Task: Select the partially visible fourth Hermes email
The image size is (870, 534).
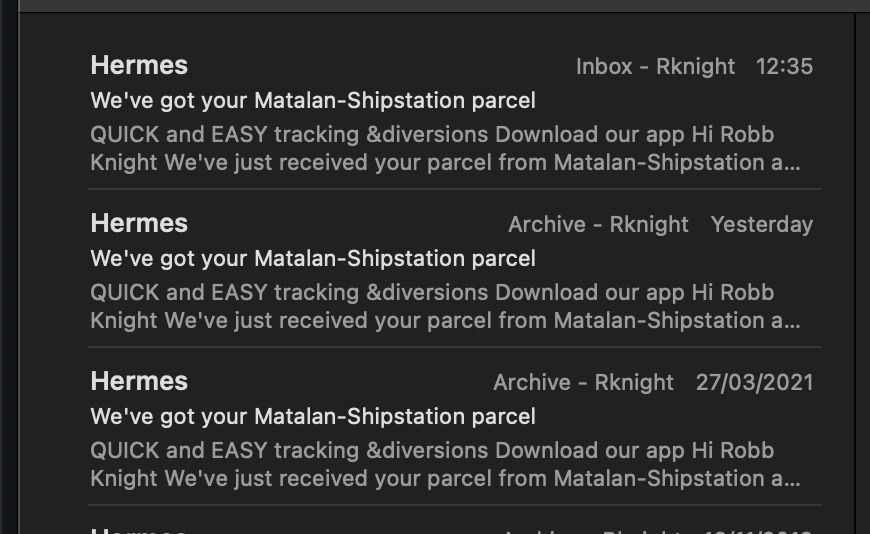Action: click(454, 521)
